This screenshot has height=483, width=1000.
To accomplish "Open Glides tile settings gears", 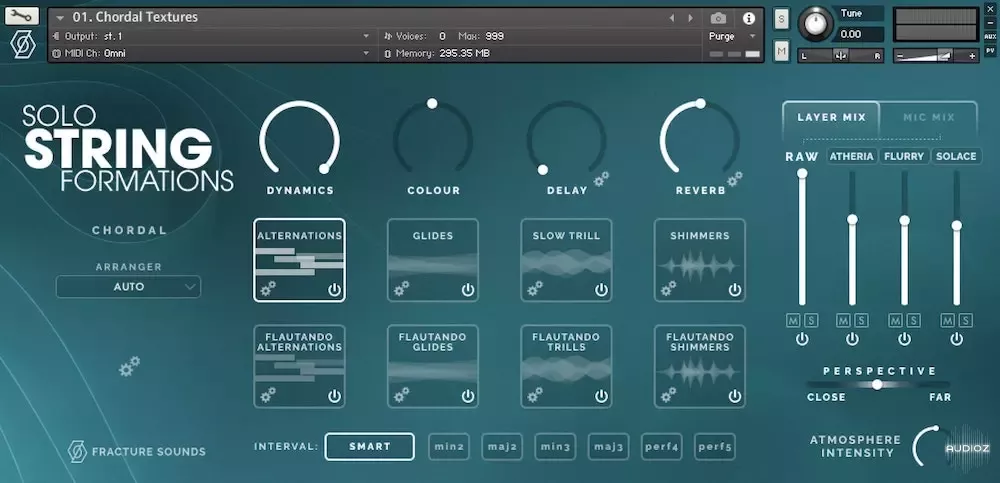I will 401,288.
